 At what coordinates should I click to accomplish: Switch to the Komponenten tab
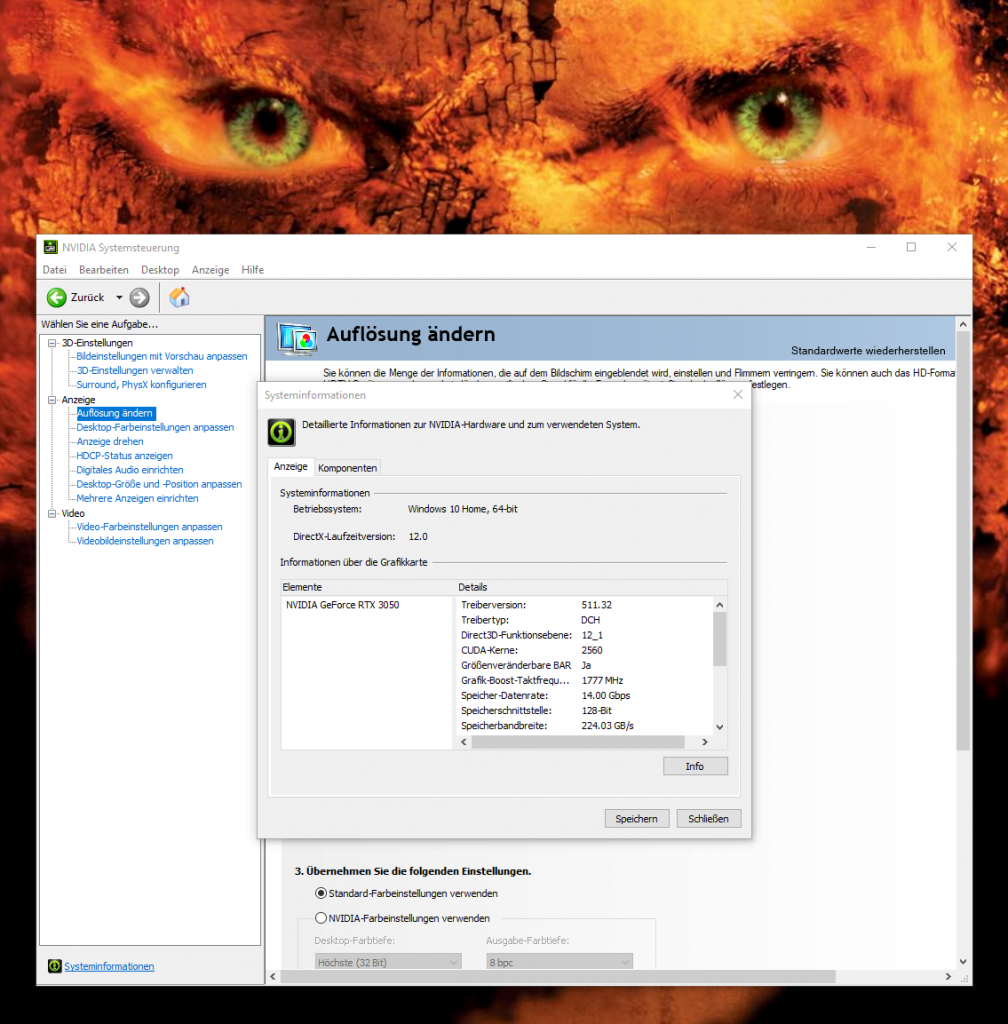point(347,468)
